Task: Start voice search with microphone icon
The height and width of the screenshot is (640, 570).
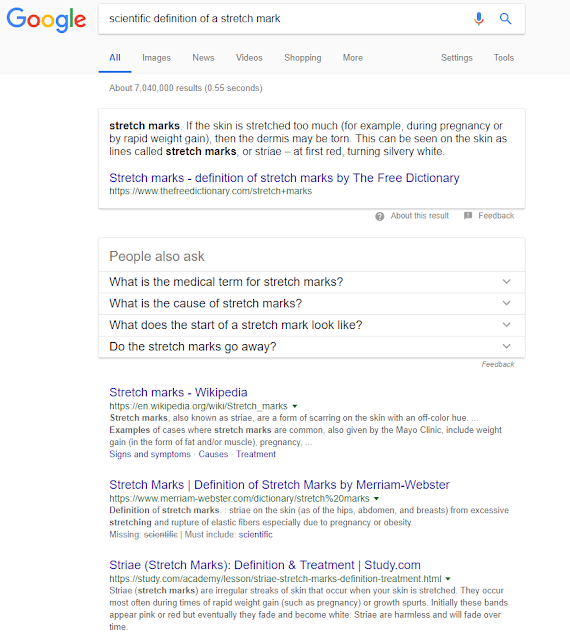Action: 479,19
